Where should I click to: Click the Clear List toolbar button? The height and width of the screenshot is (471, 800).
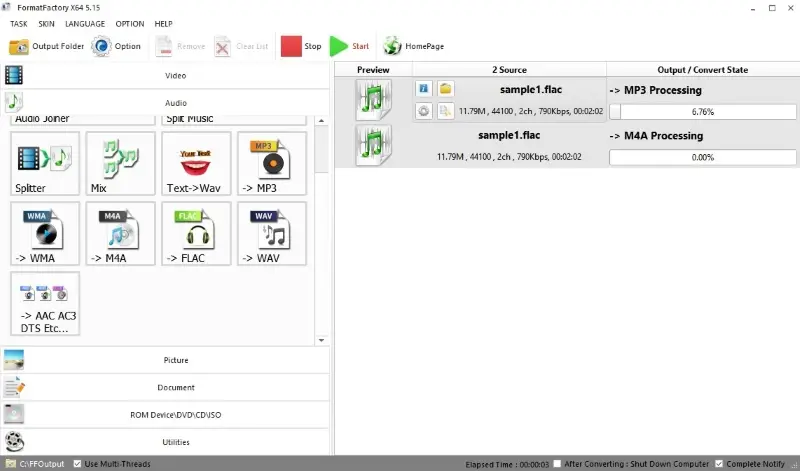(x=241, y=46)
